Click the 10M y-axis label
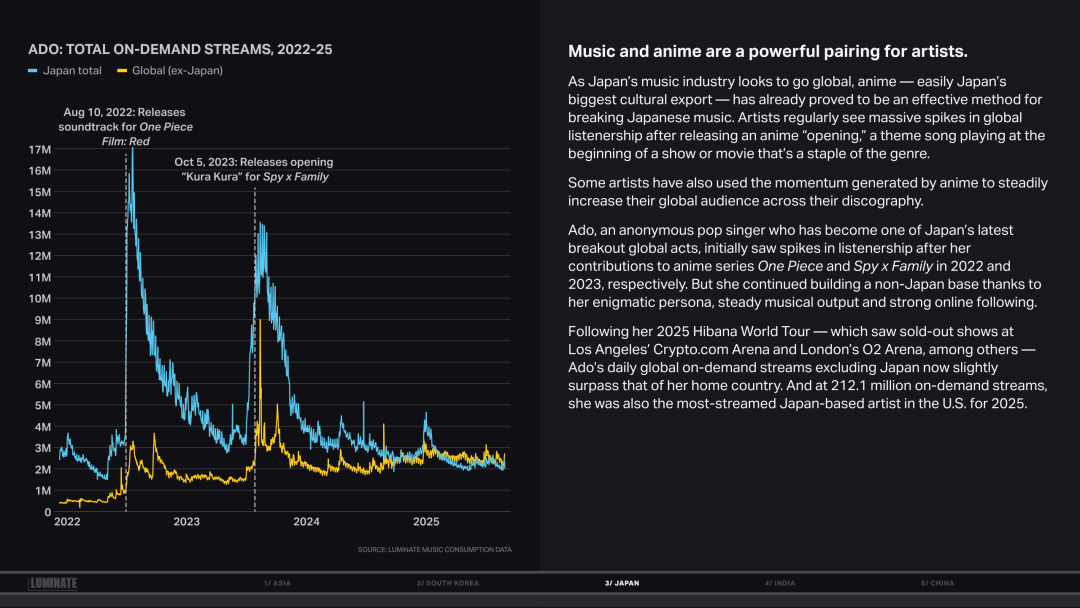Screen dimensions: 1080x608 (41, 298)
